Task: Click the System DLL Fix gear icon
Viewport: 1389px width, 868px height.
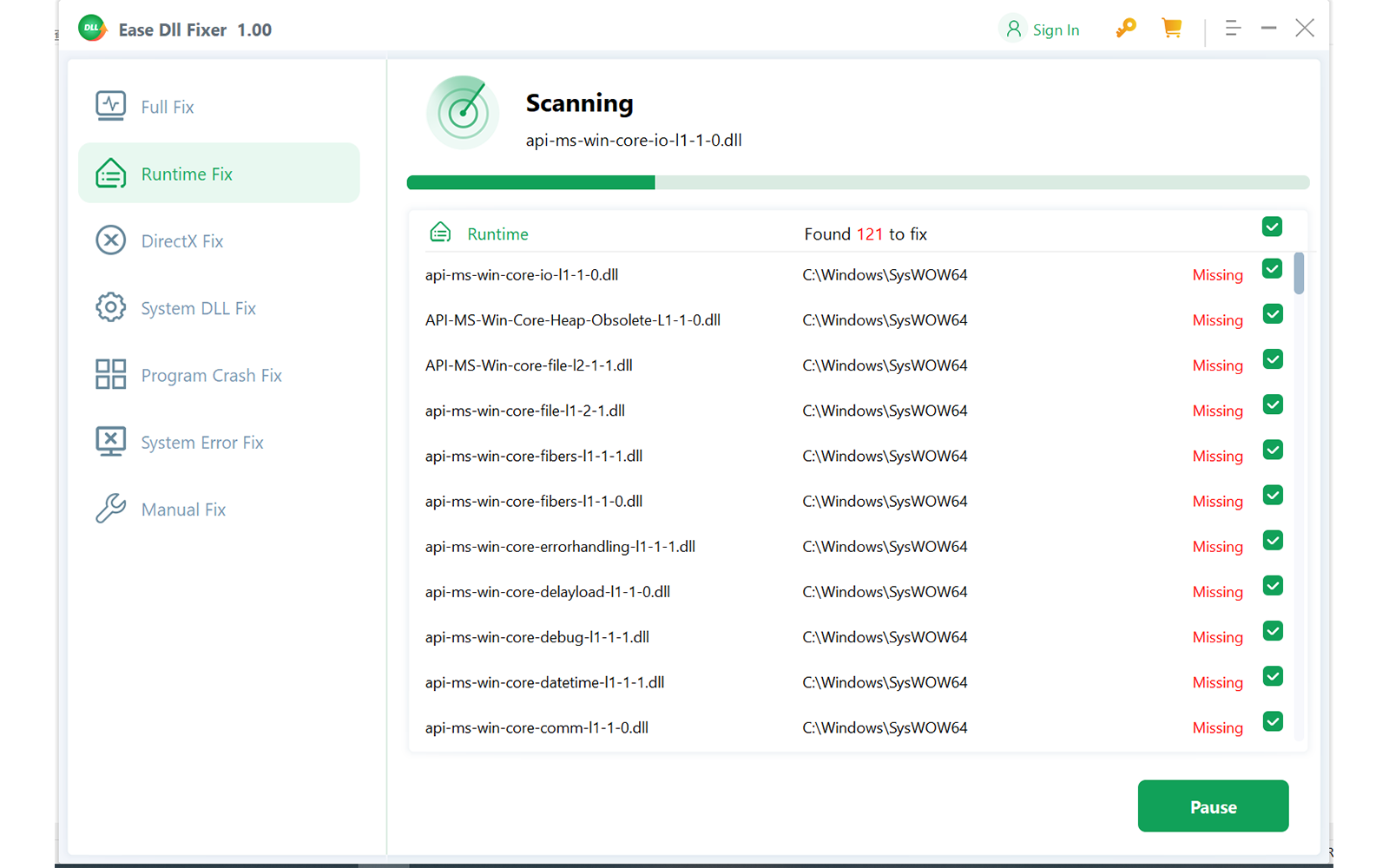Action: pyautogui.click(x=110, y=307)
